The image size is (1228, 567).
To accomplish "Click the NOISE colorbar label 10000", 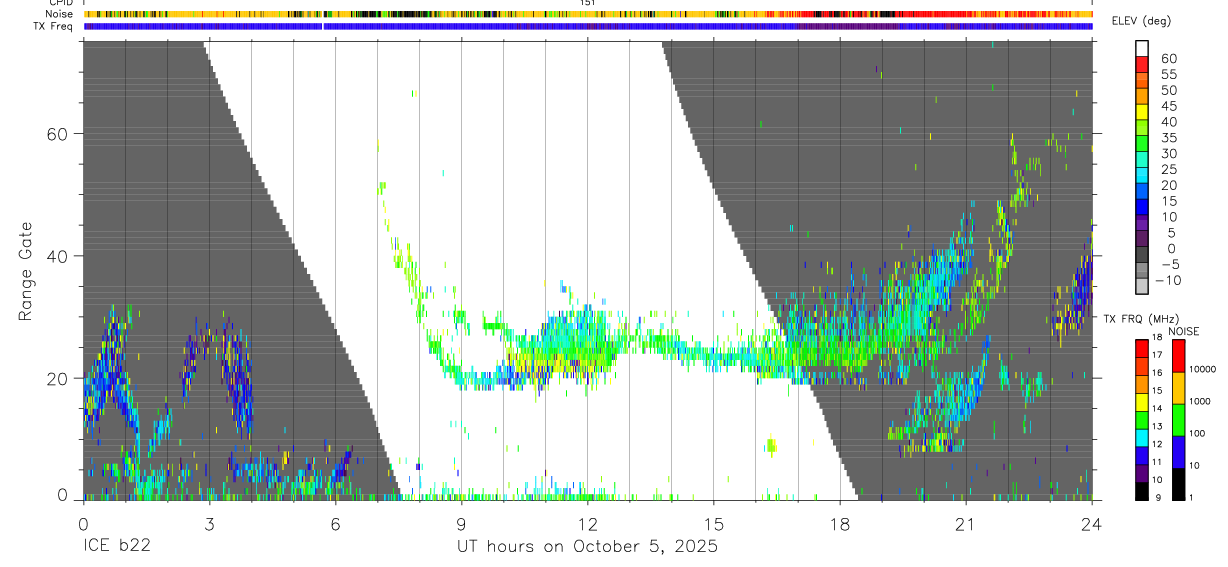I will pos(1203,369).
